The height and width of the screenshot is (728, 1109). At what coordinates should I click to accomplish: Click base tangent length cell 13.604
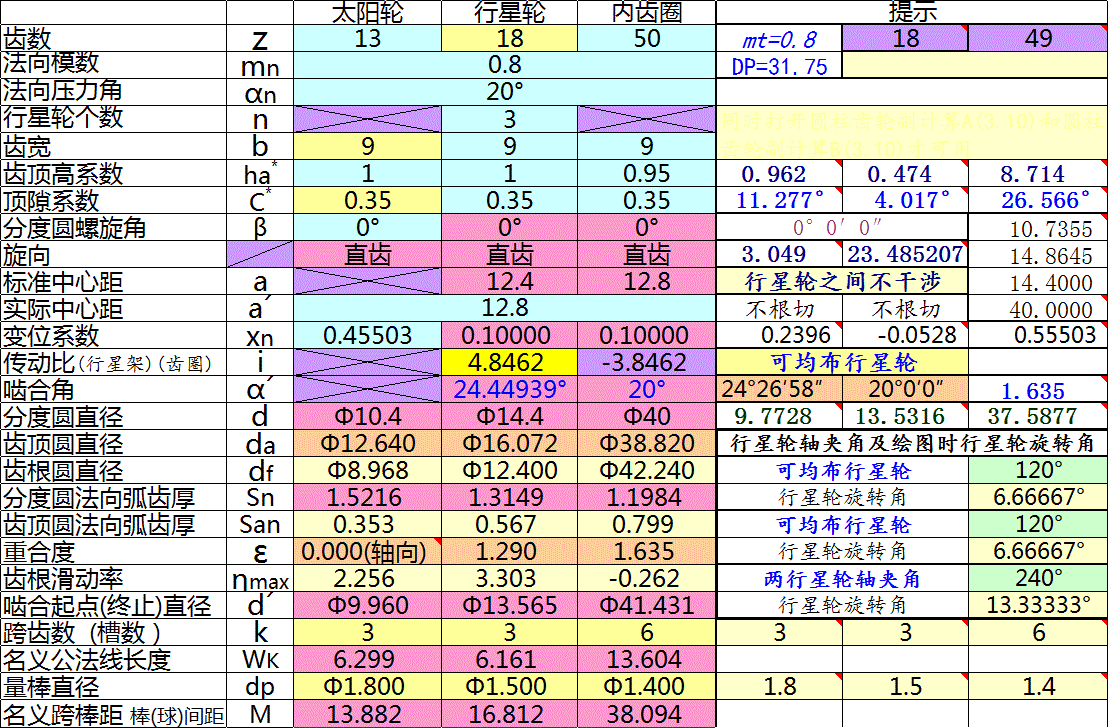click(x=646, y=659)
